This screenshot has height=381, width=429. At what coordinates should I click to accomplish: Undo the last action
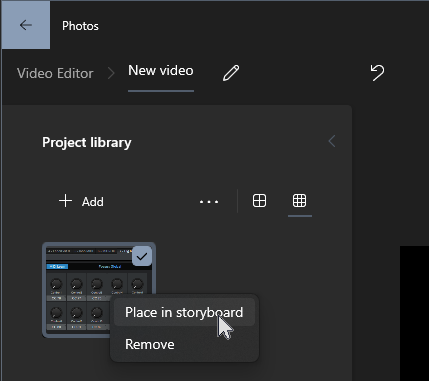coord(377,73)
